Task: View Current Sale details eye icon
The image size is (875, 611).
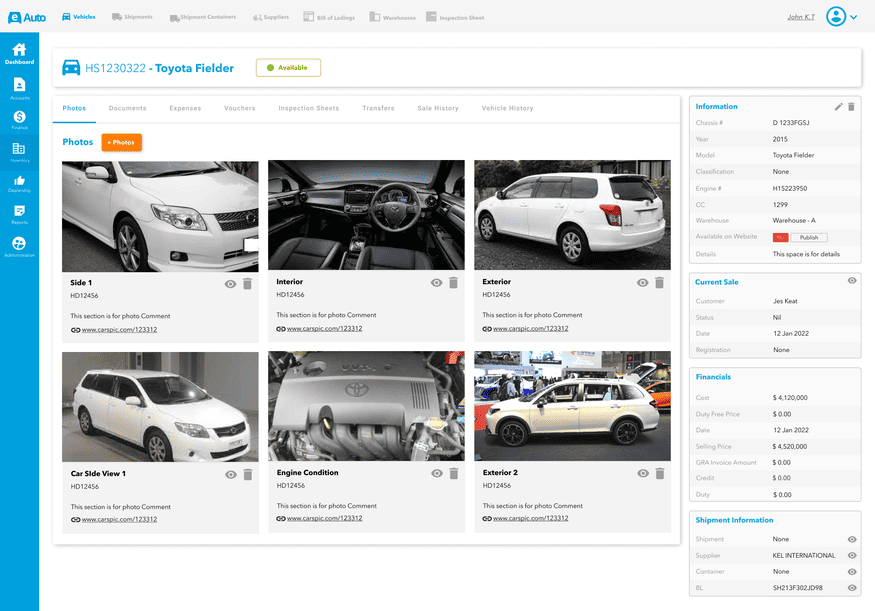Action: (x=852, y=281)
